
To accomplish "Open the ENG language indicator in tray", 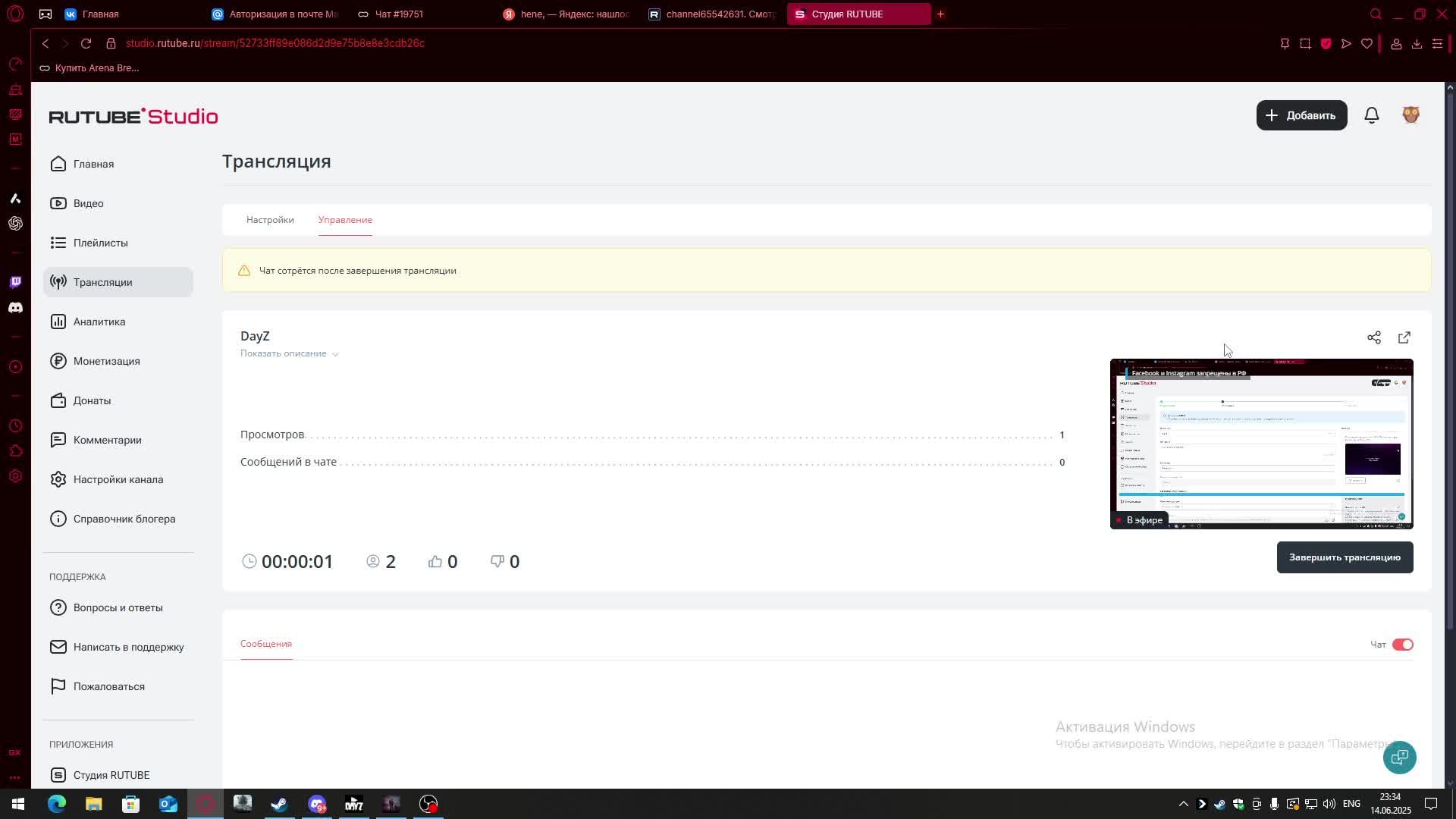I will (1351, 804).
